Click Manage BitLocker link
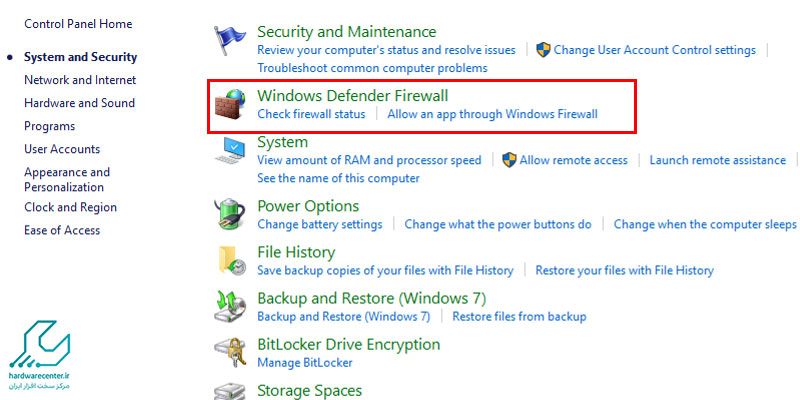The image size is (800, 400). (x=305, y=363)
